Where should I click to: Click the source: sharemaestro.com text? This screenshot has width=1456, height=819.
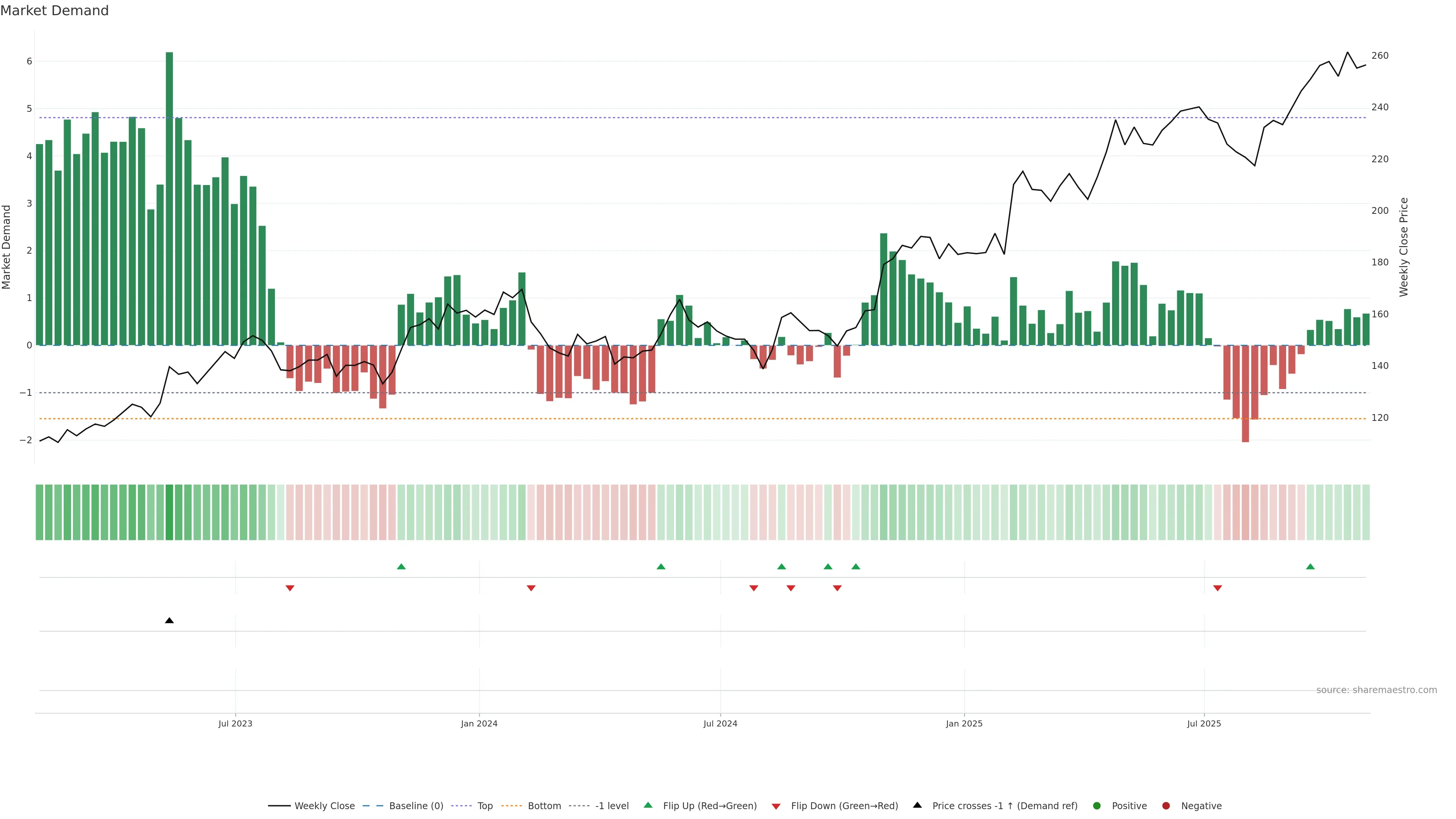coord(1376,690)
